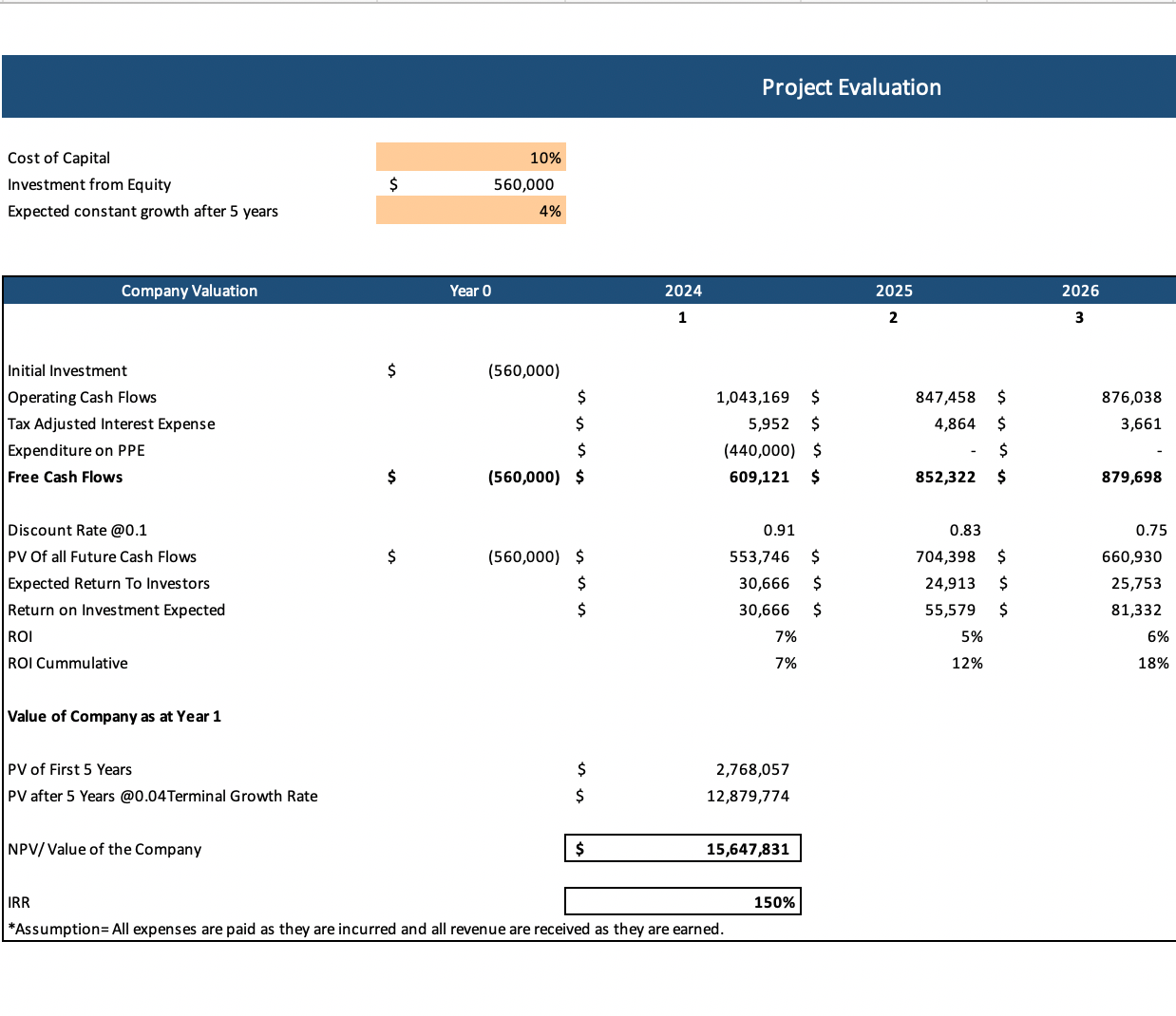
Task: Select the 2024 column header
Action: point(683,291)
